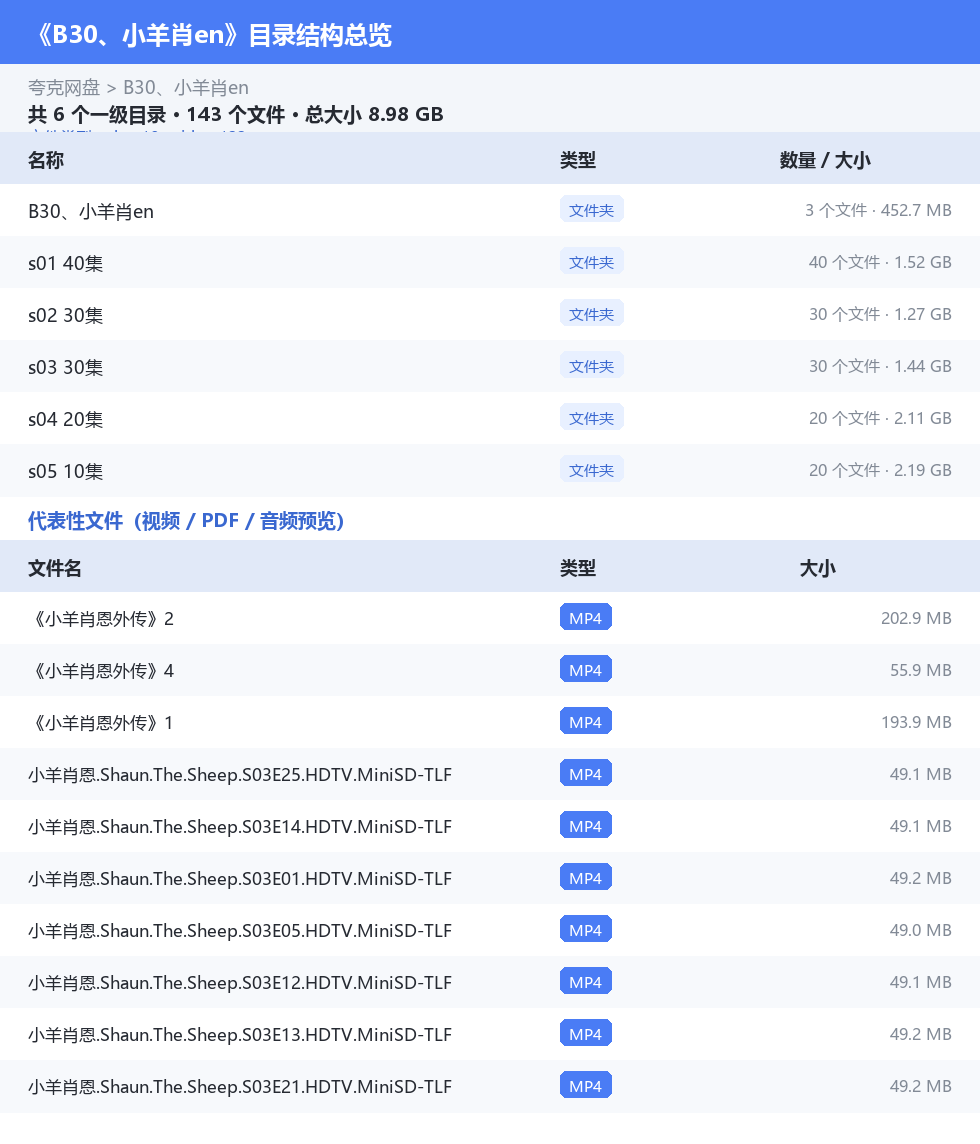Click the size text 30 个文件 · 1.44 GB

(x=880, y=366)
